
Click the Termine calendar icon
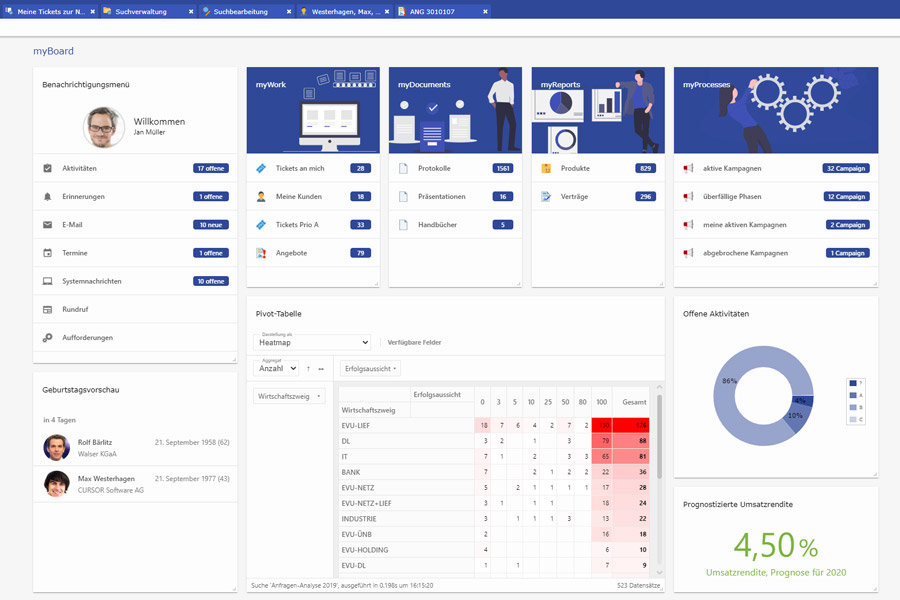point(47,253)
